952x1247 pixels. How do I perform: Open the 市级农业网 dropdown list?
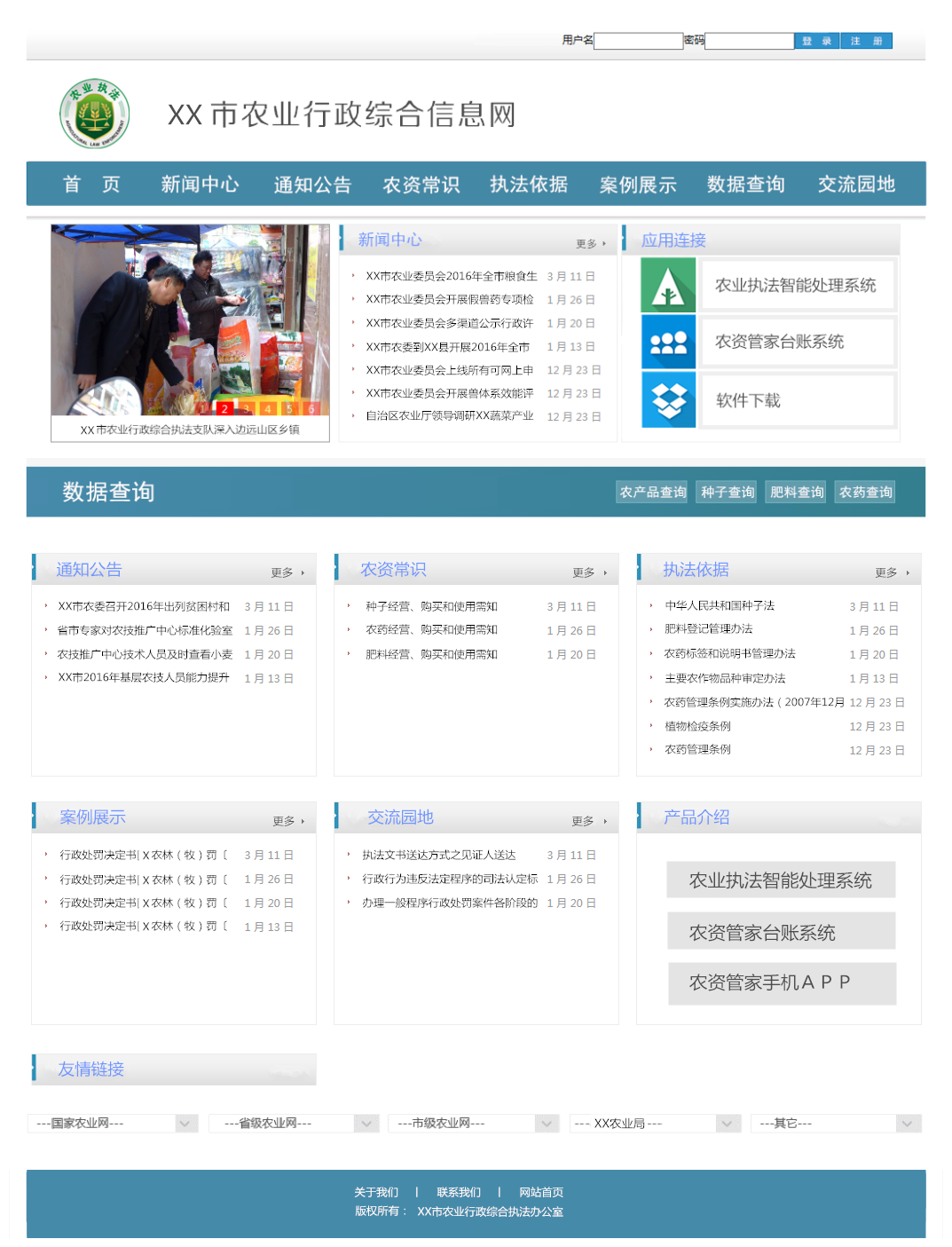[x=547, y=1124]
